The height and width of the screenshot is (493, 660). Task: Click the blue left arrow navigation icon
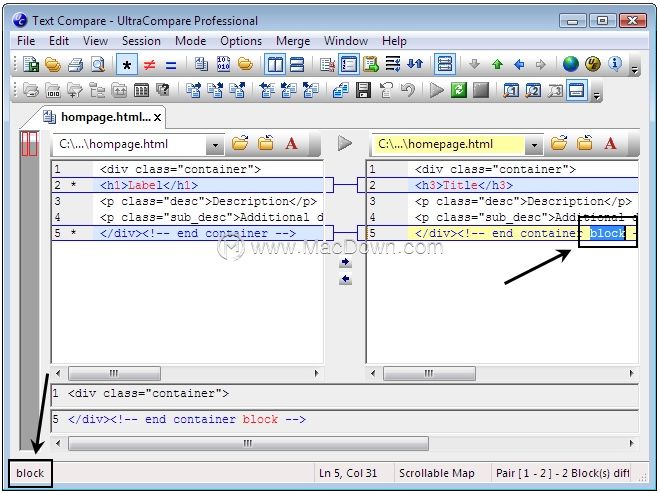point(519,64)
